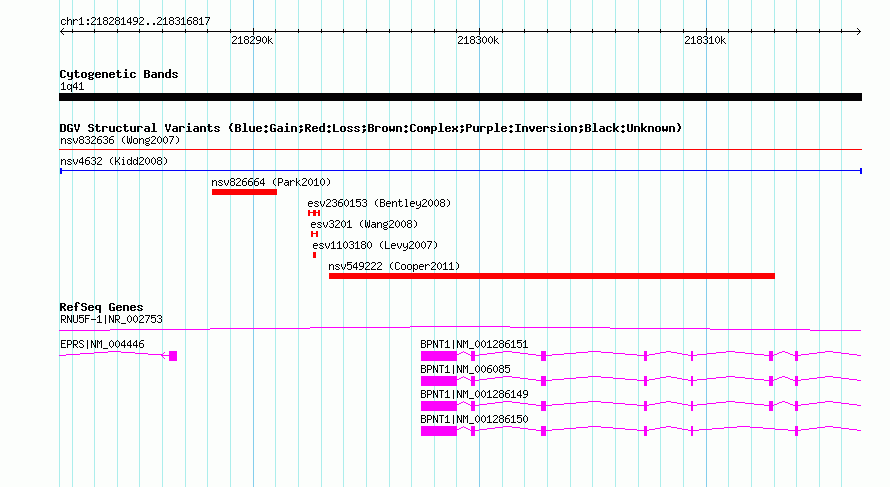890x487 pixels.
Task: Select the thin red nsv832636 loss line
Action: [460, 150]
